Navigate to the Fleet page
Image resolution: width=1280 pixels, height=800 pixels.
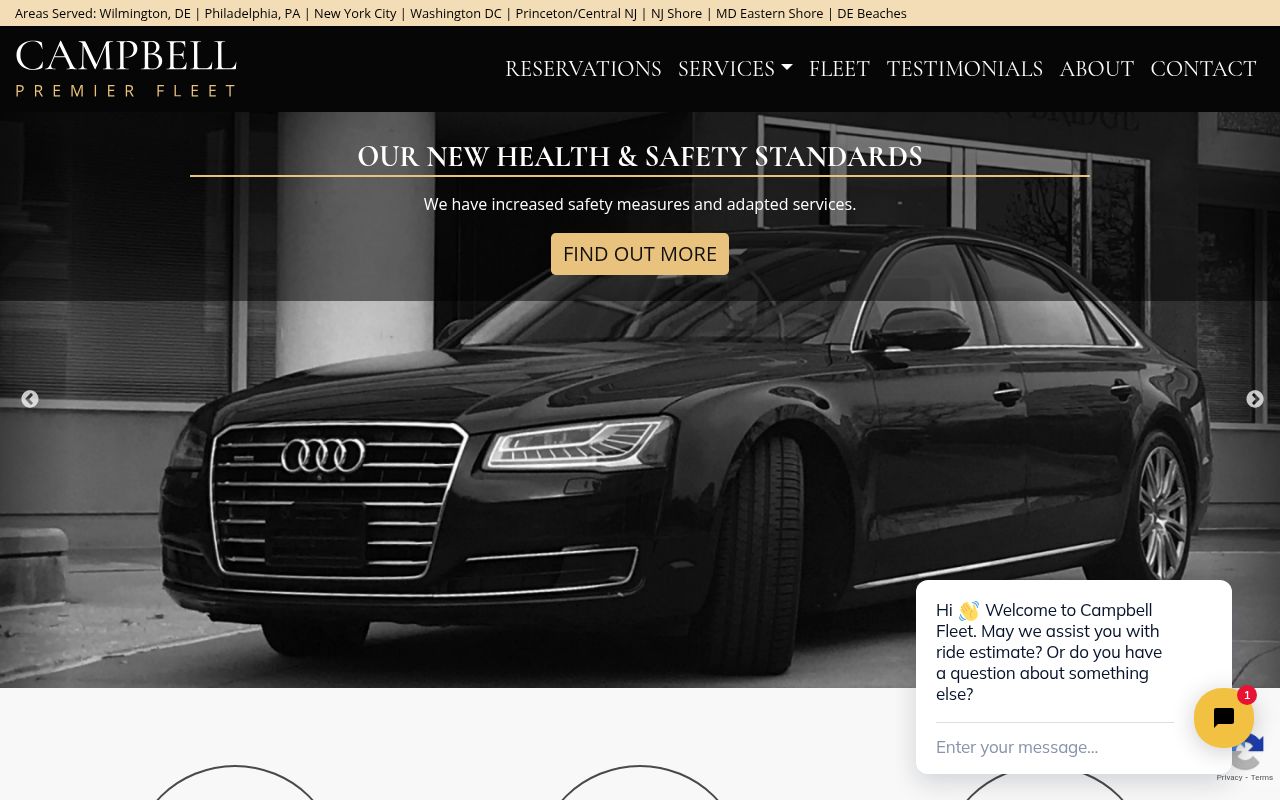[x=839, y=69]
